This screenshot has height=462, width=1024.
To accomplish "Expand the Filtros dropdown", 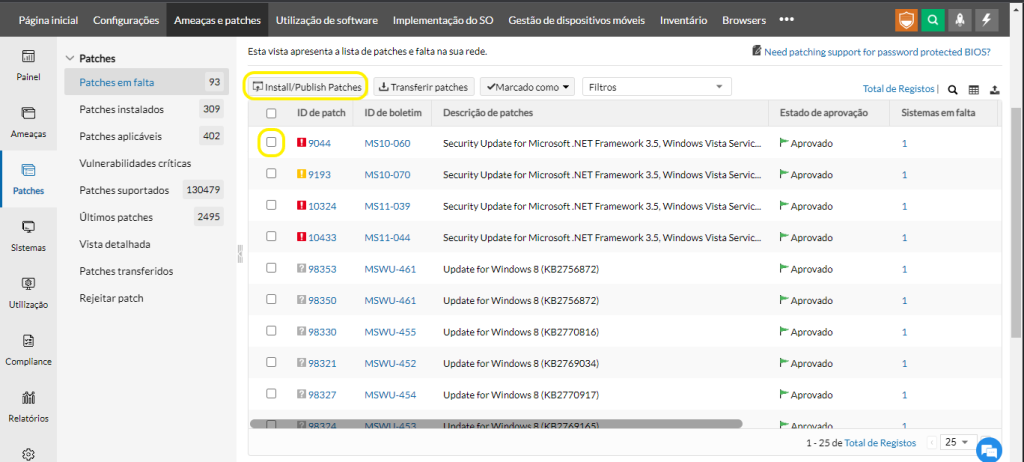I will 656,87.
